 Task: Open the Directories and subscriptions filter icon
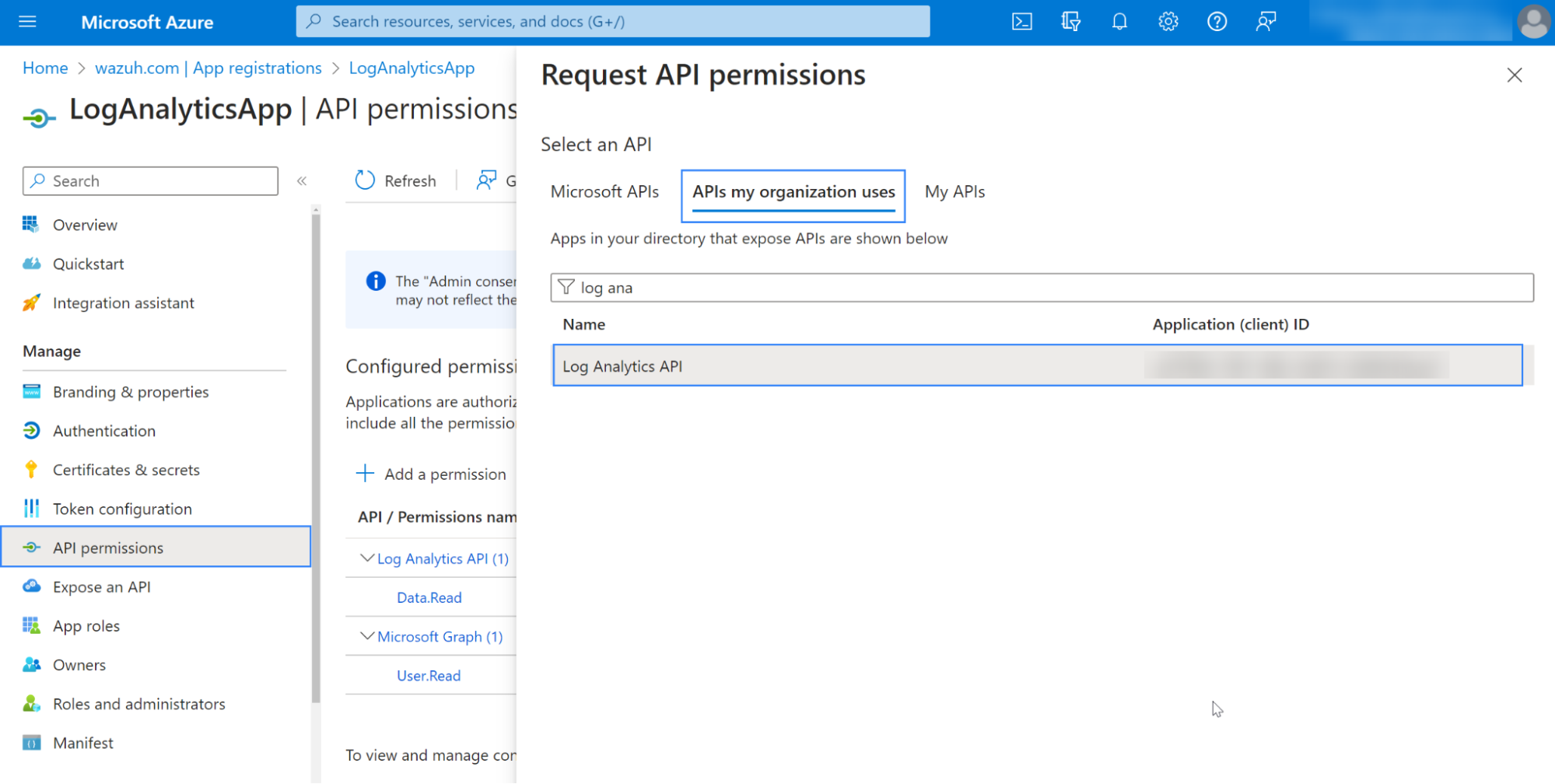click(1070, 22)
